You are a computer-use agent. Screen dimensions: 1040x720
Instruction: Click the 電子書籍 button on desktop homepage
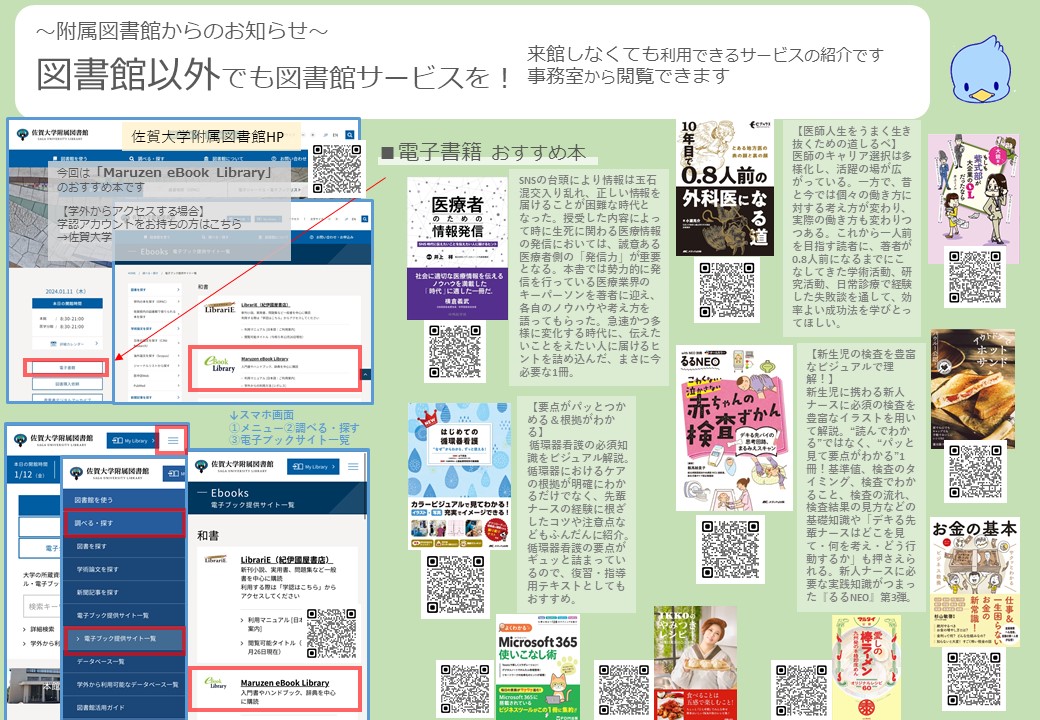pos(66,367)
